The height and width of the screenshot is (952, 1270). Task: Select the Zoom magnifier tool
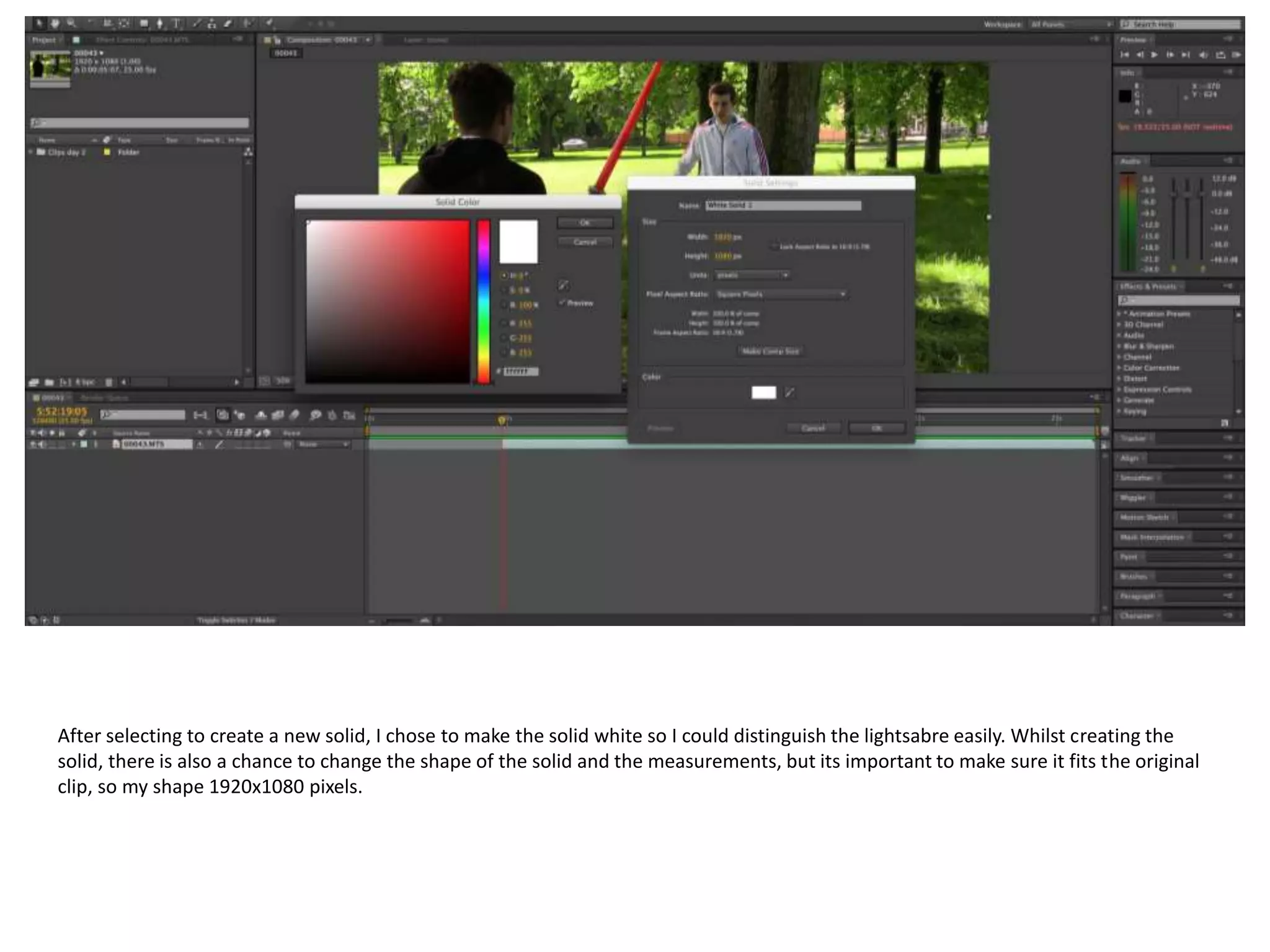71,24
